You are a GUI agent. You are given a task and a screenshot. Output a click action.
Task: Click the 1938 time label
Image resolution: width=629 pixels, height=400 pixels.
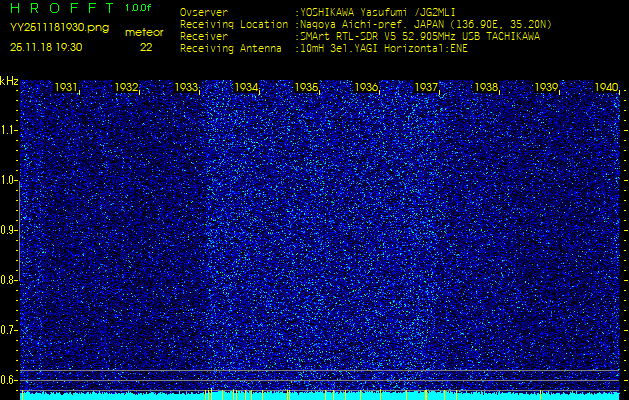tap(486, 87)
